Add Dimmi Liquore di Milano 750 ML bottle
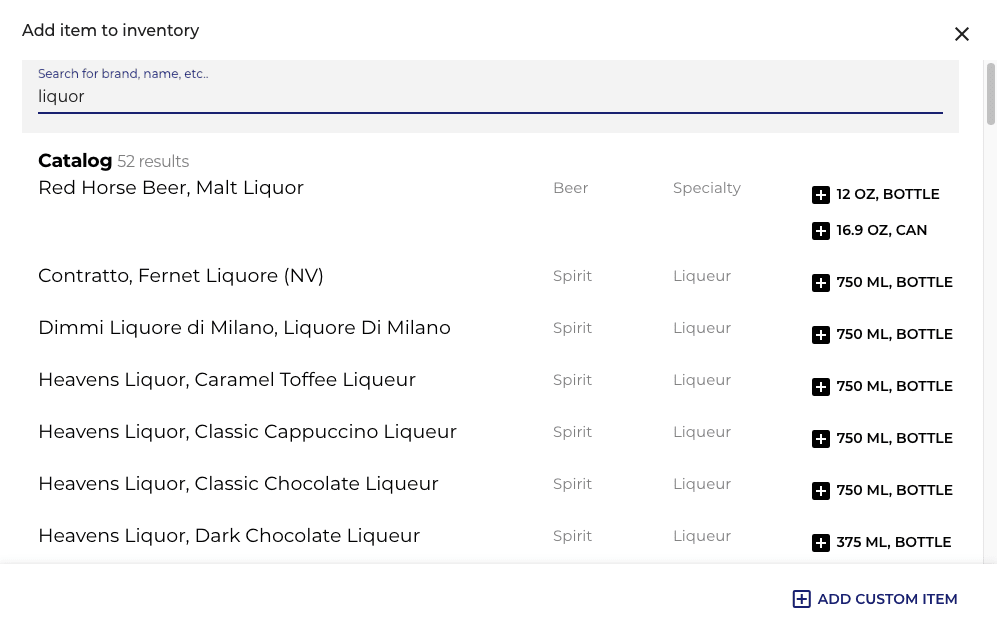The image size is (997, 630). click(x=882, y=334)
